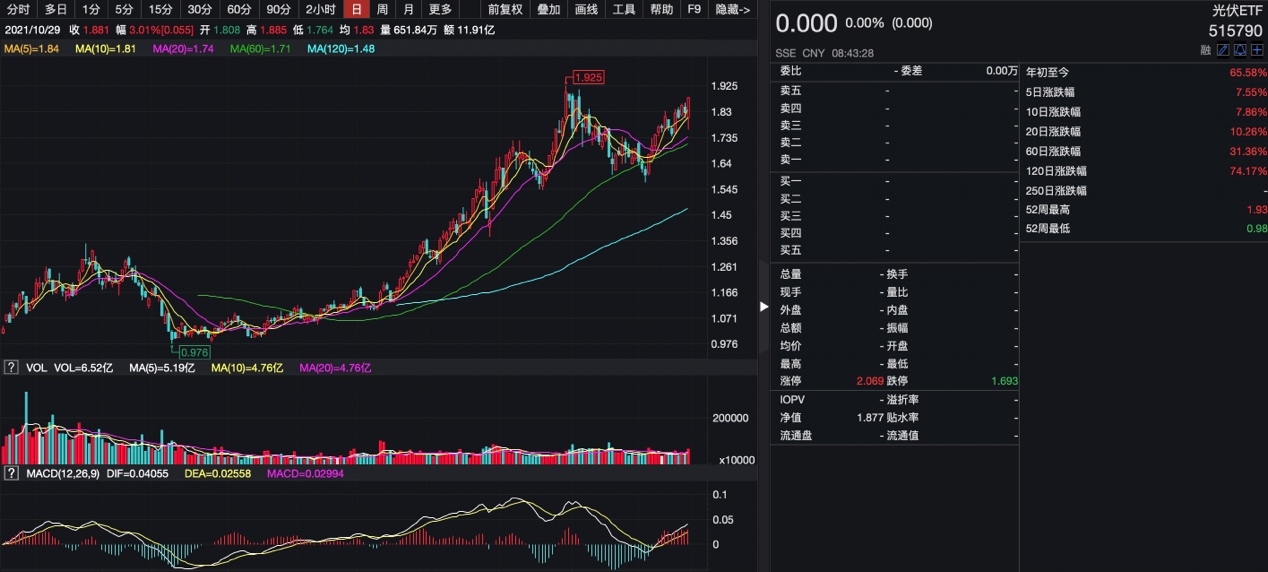The height and width of the screenshot is (572, 1268).
Task: Click the 融 margin trading marker
Action: [1207, 50]
